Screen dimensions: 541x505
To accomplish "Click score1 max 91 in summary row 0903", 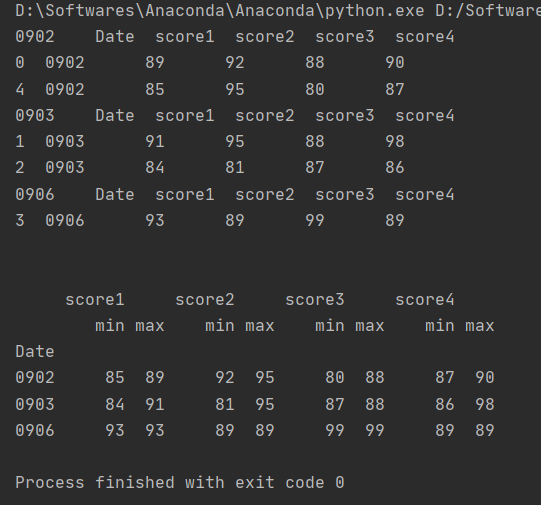I will [x=155, y=404].
